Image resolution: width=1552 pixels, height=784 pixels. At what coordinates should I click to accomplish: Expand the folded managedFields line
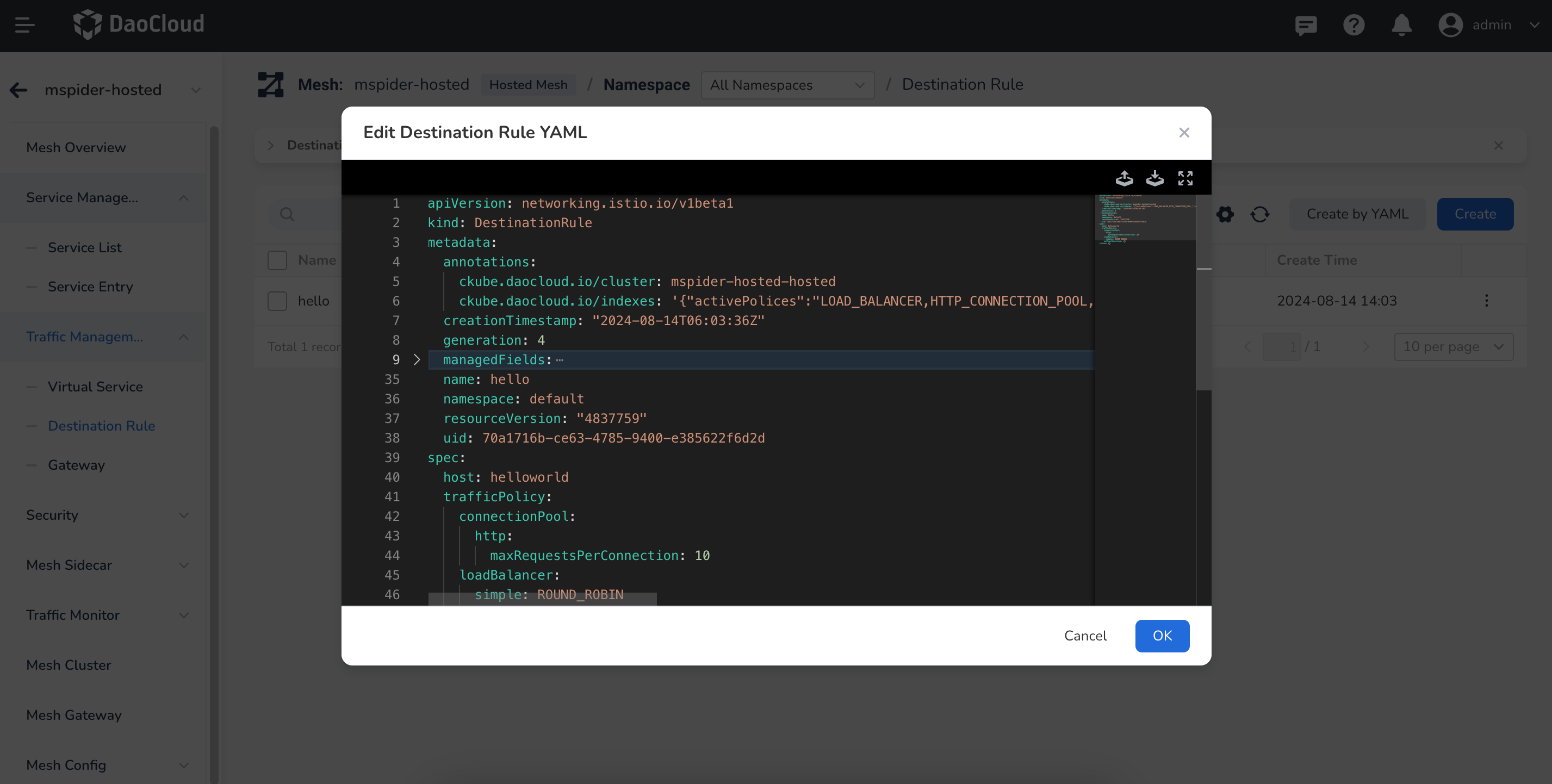click(417, 359)
